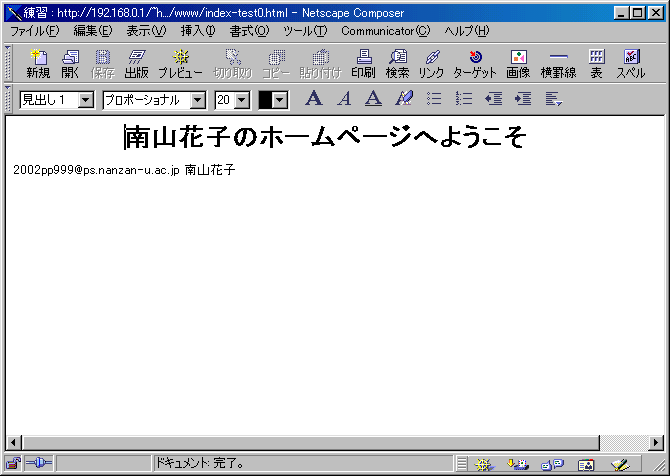Image resolution: width=670 pixels, height=476 pixels.
Task: Open the font color dropdown arrow
Action: 279,100
